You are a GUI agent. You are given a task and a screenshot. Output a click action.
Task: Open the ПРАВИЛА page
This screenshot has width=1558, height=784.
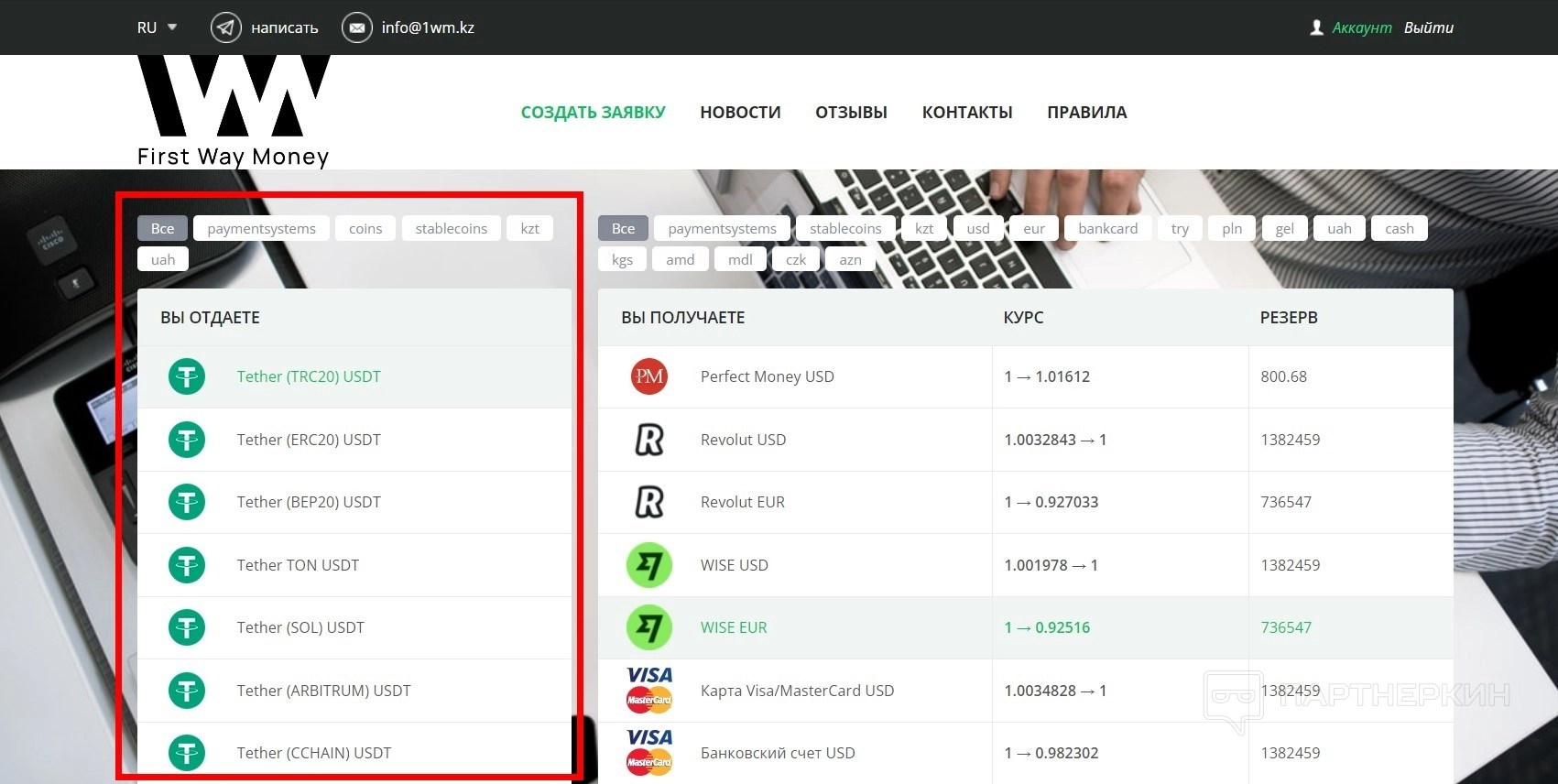(x=1087, y=113)
